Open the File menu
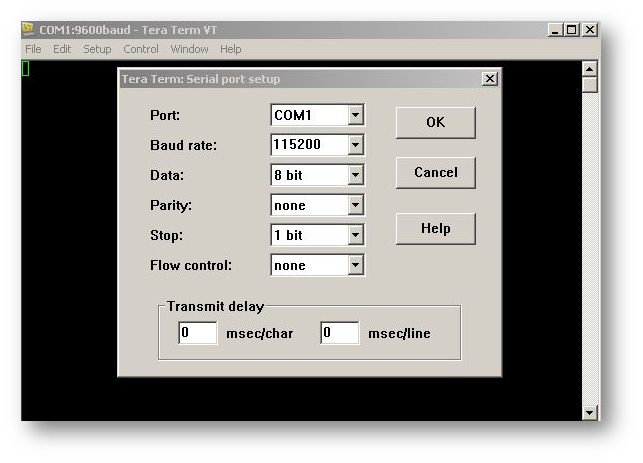 pyautogui.click(x=33, y=49)
